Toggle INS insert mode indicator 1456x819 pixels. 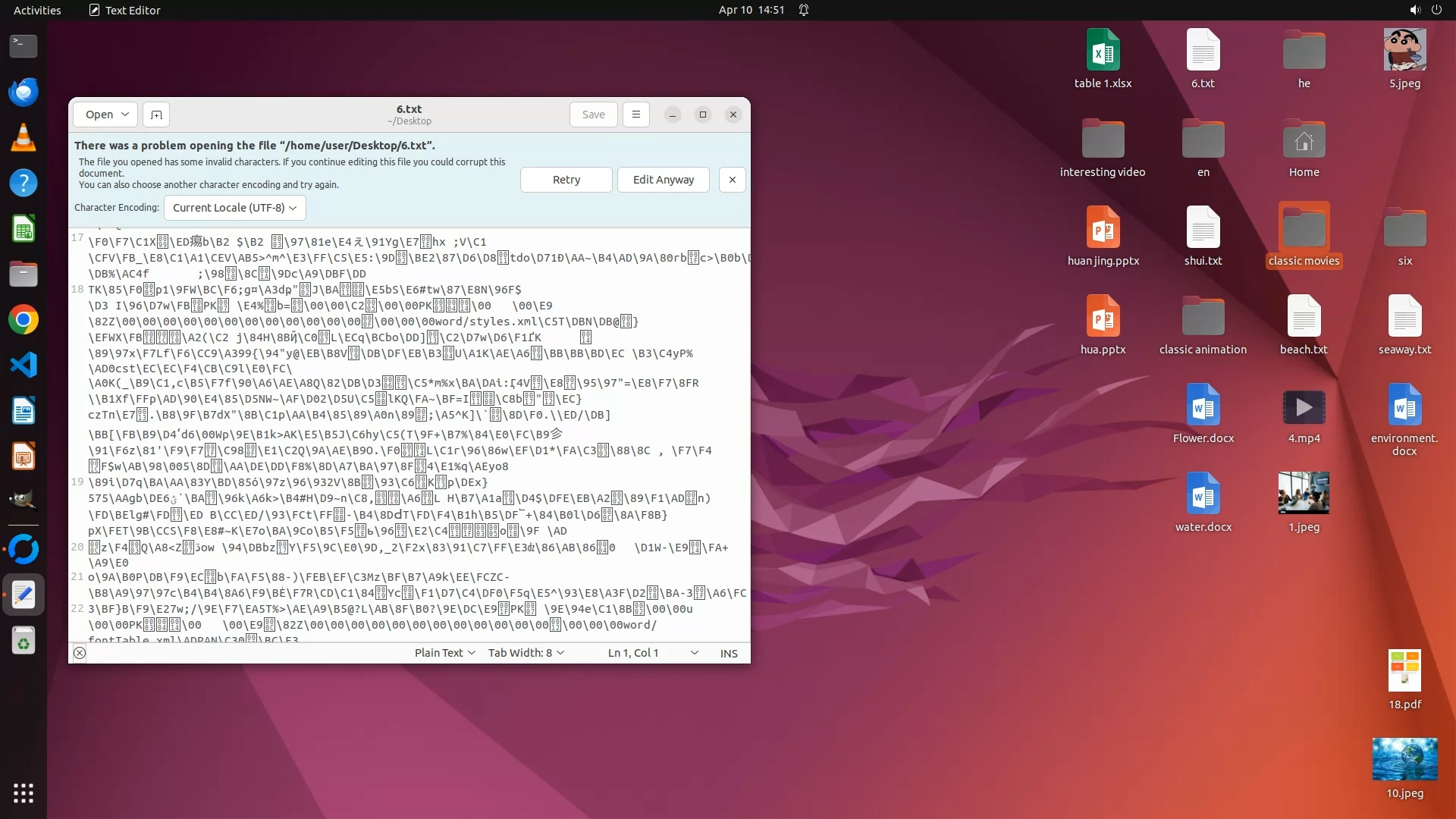pyautogui.click(x=729, y=653)
